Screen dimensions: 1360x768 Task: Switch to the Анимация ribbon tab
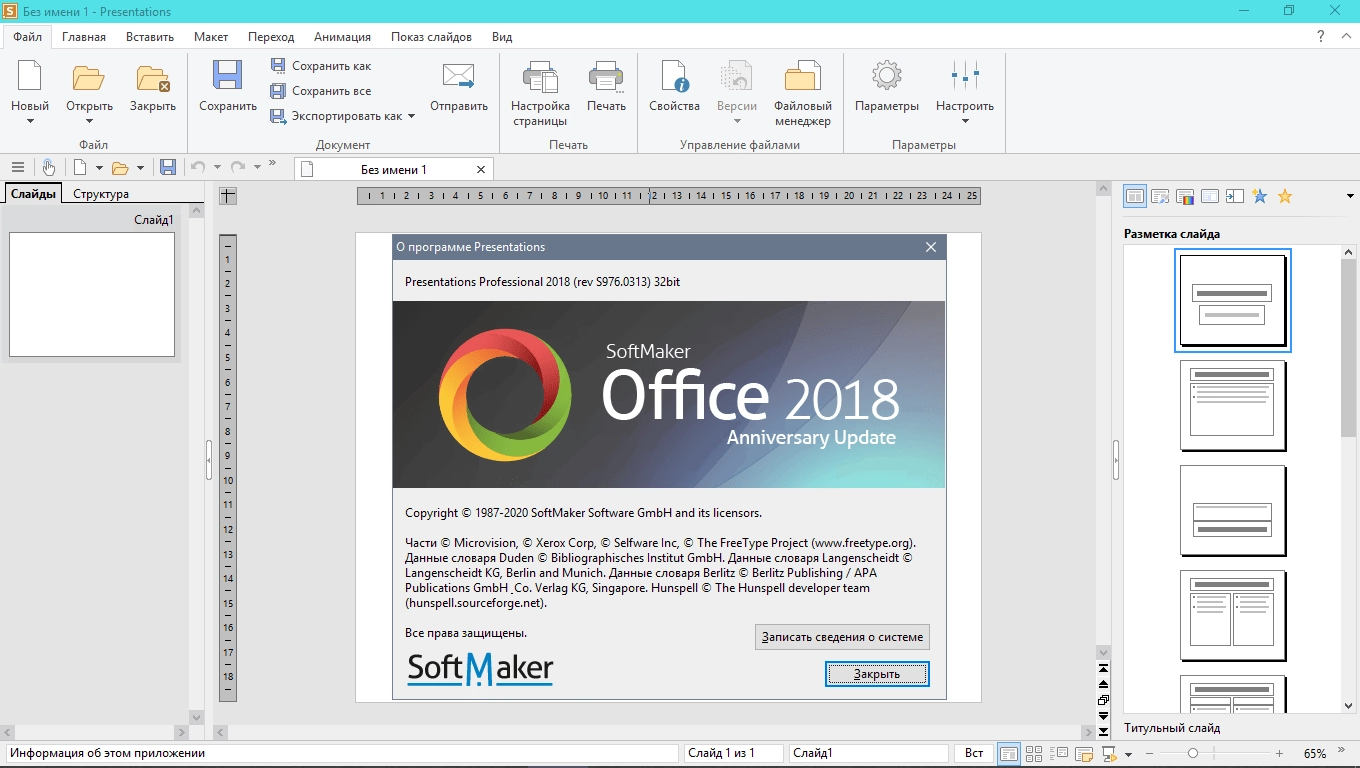pyautogui.click(x=342, y=37)
